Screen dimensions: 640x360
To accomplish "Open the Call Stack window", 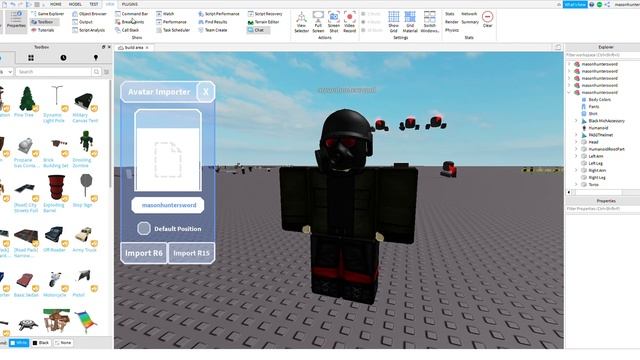I will [x=127, y=30].
